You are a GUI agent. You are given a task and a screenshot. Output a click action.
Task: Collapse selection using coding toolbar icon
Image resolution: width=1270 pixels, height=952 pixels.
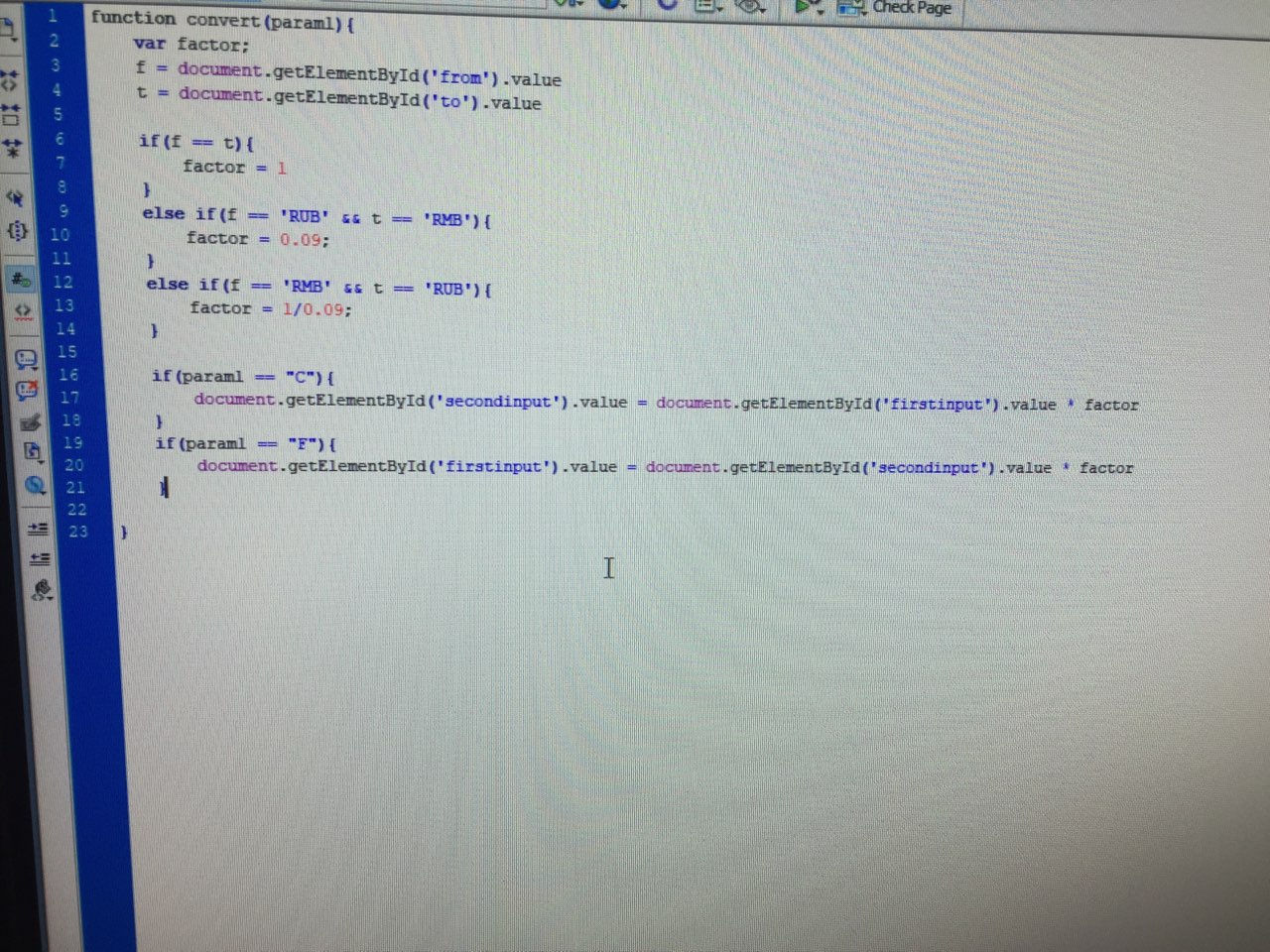(x=11, y=113)
